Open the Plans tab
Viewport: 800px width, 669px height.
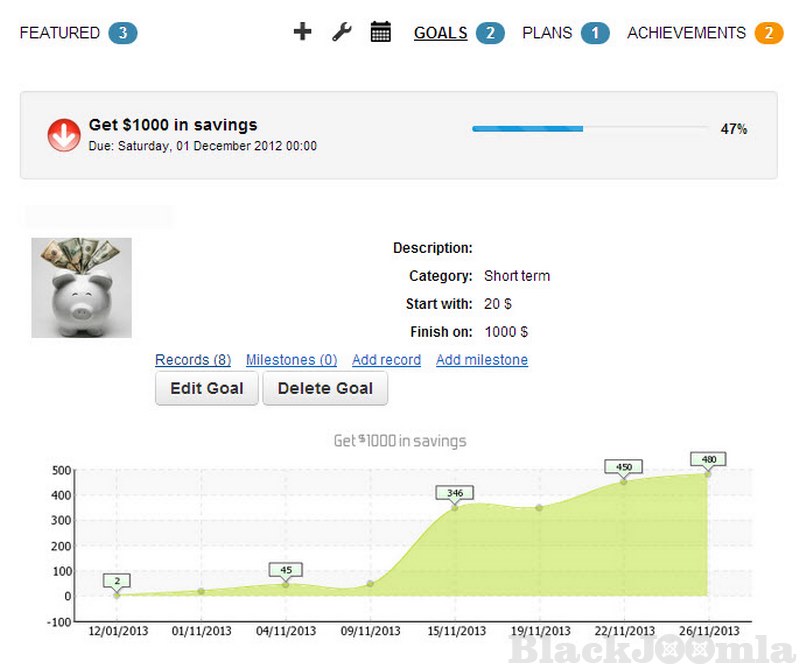coord(547,33)
